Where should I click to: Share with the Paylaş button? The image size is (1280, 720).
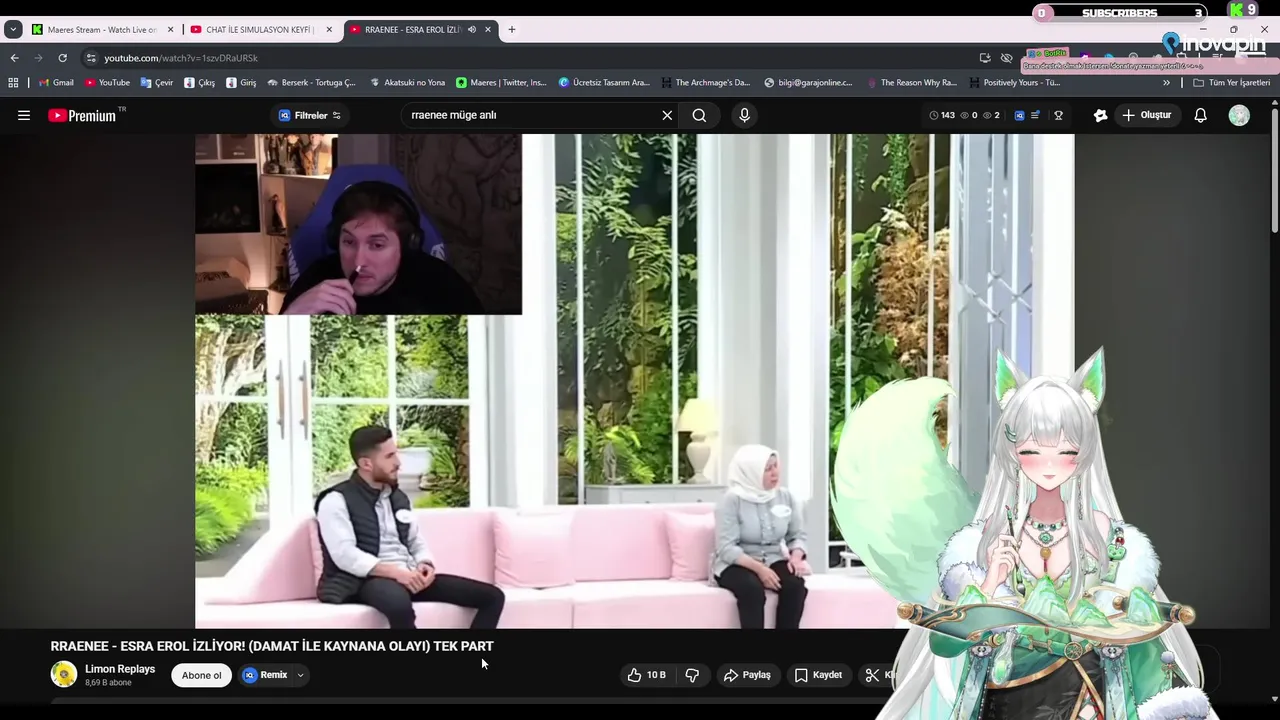coord(747,675)
